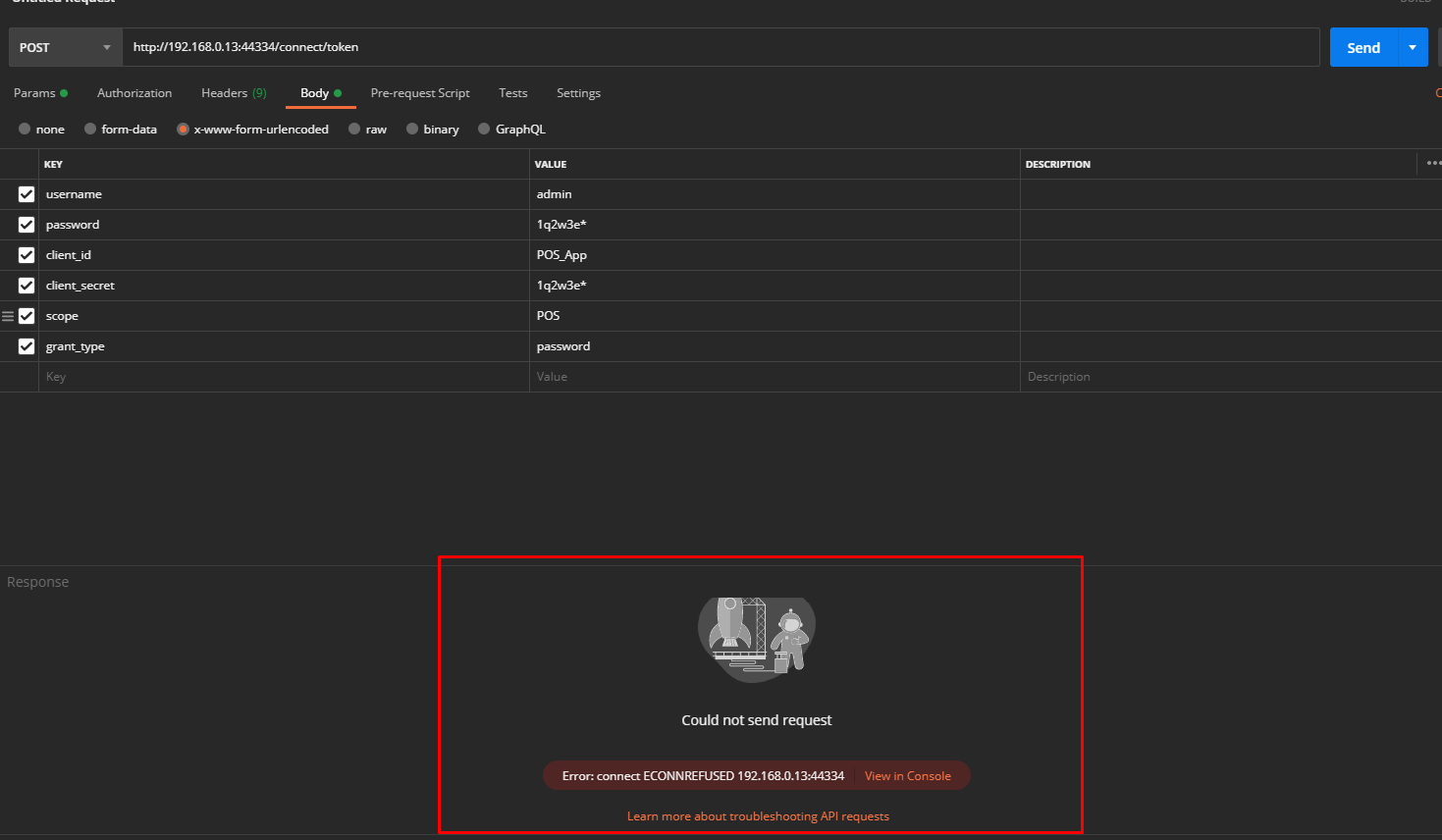The image size is (1442, 840).
Task: Click the ECONNREFUSED error message text
Action: [x=703, y=776]
